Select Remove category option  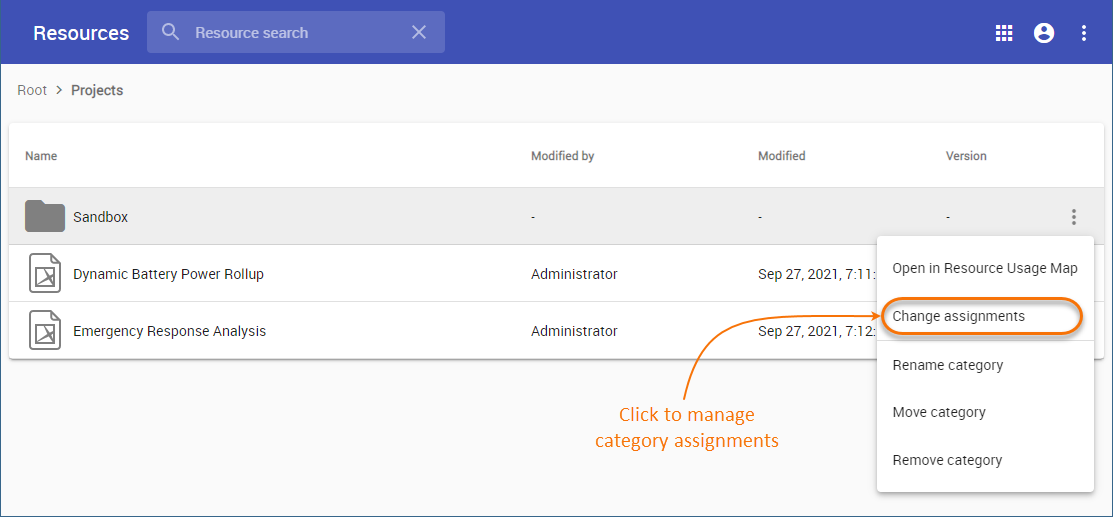tap(947, 460)
